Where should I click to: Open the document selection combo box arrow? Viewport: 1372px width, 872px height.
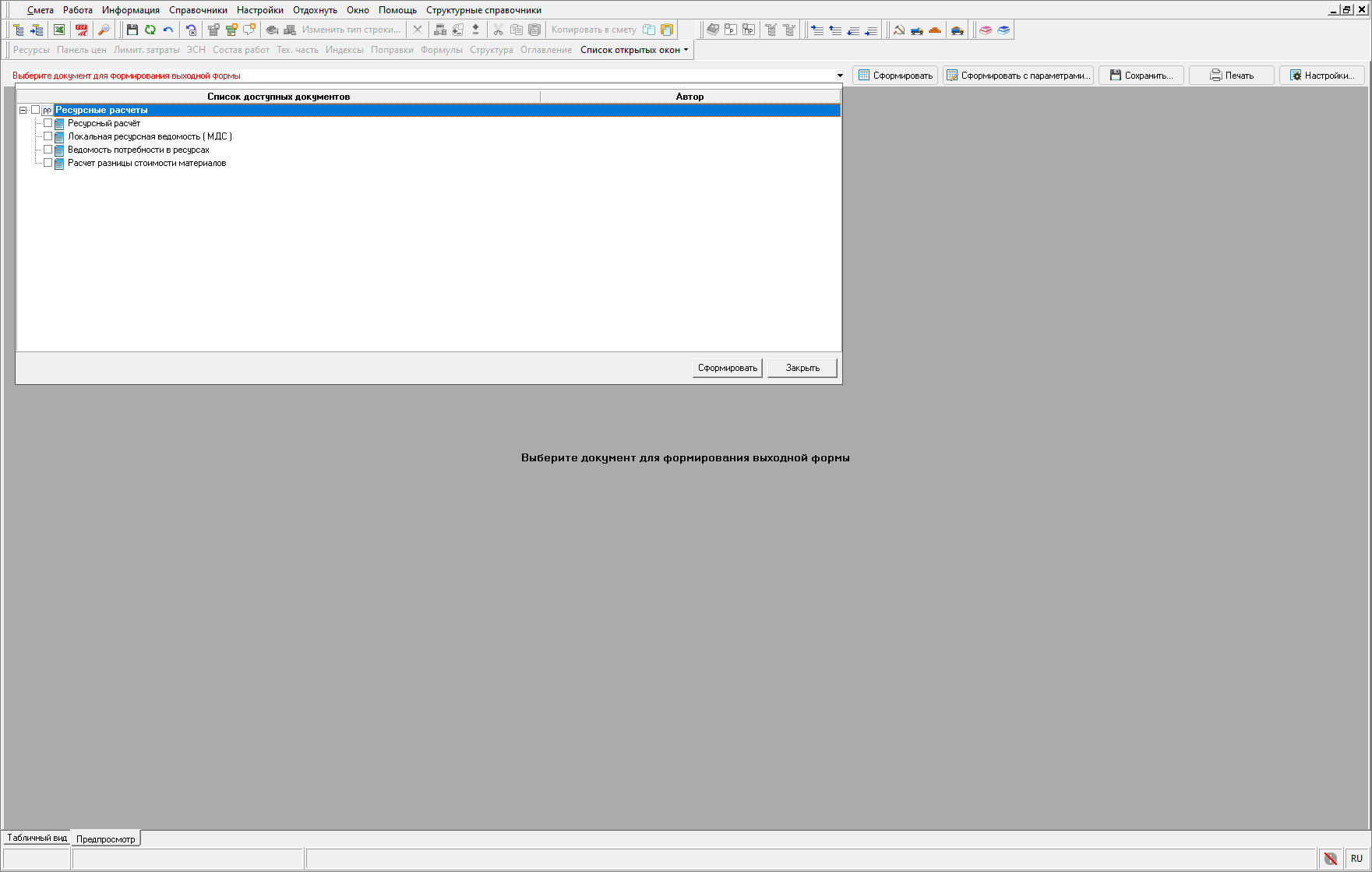click(840, 76)
